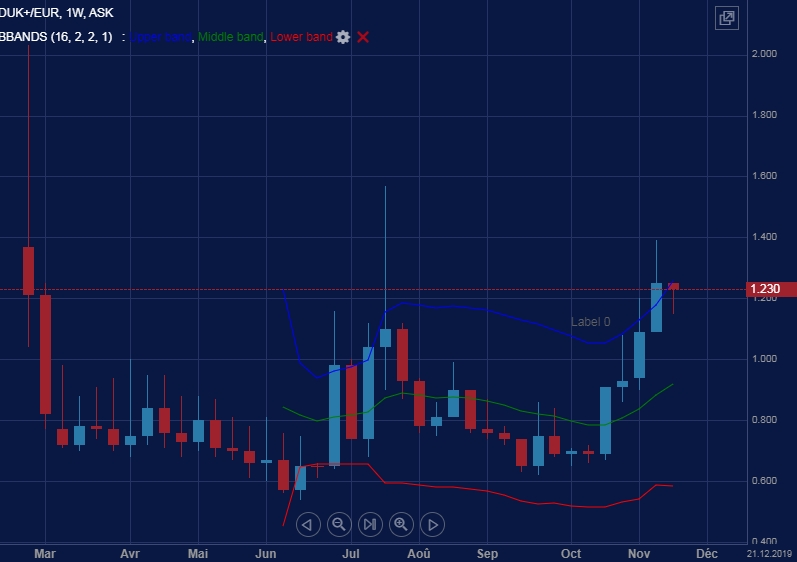The width and height of the screenshot is (797, 562).
Task: Click the Oct label on time axis
Action: 570,552
